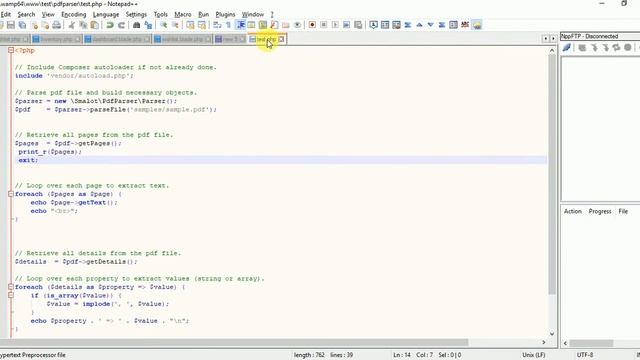Click the NppFTP refresh icon

616,48
